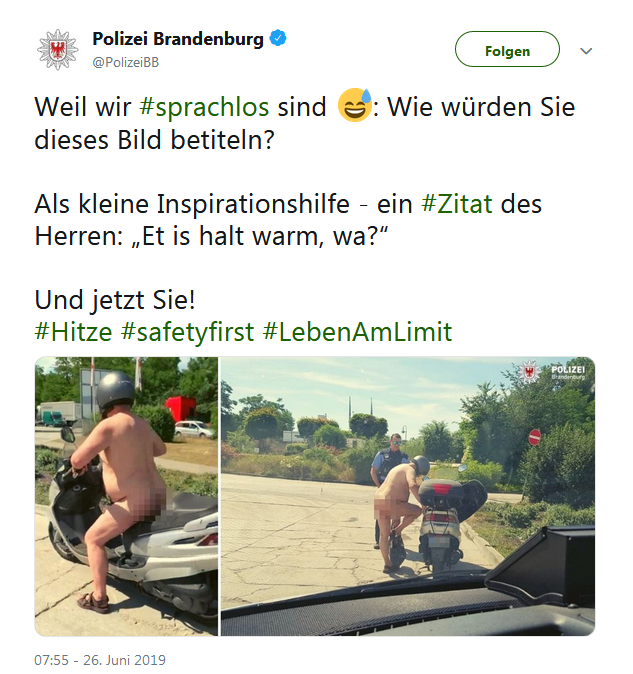Open the #Hitze hashtag

[73, 332]
